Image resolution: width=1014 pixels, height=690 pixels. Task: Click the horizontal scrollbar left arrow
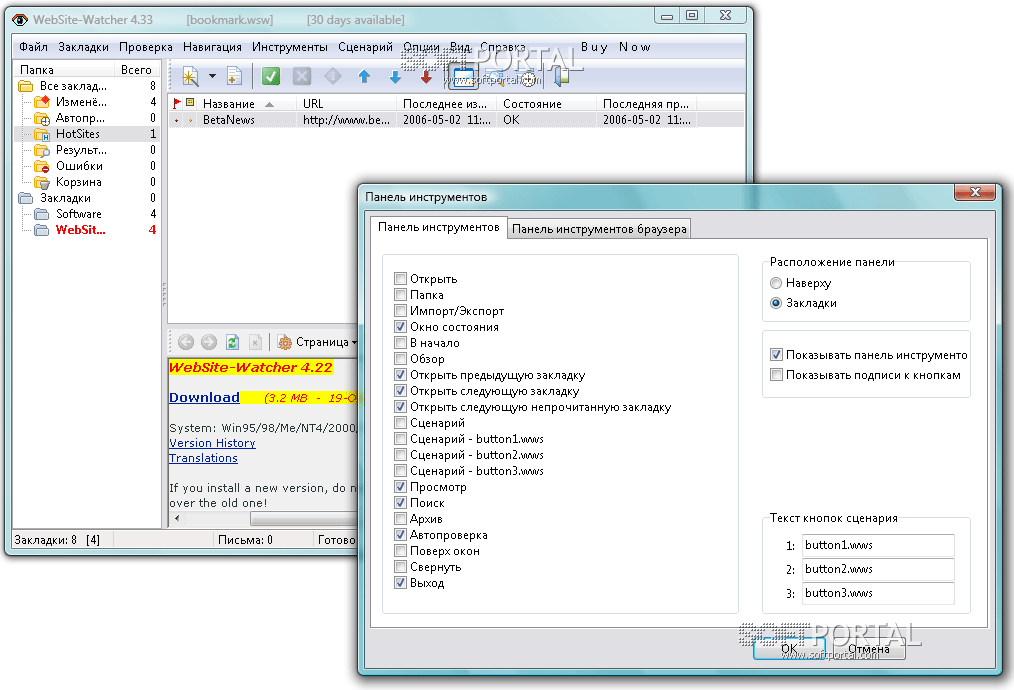click(x=177, y=518)
